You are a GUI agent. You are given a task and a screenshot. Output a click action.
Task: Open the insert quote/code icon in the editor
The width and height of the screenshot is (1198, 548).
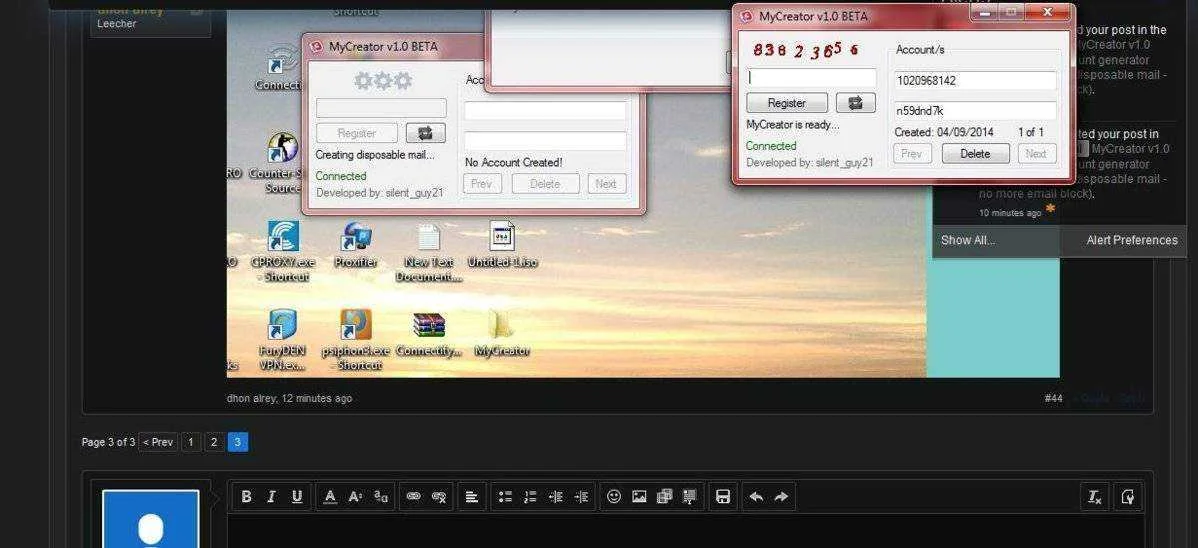point(689,497)
